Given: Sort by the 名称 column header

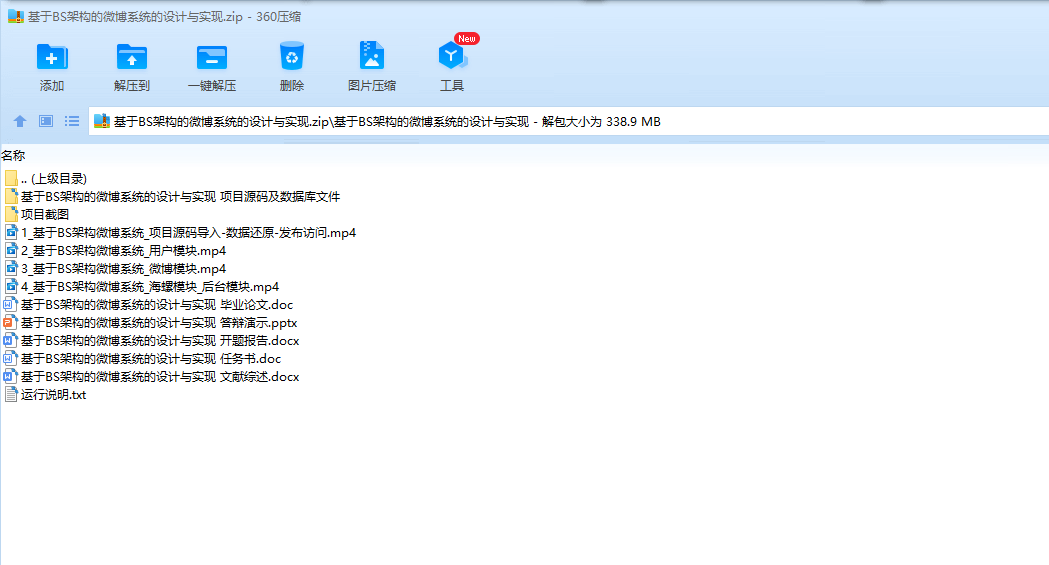Looking at the screenshot, I should click(13, 155).
